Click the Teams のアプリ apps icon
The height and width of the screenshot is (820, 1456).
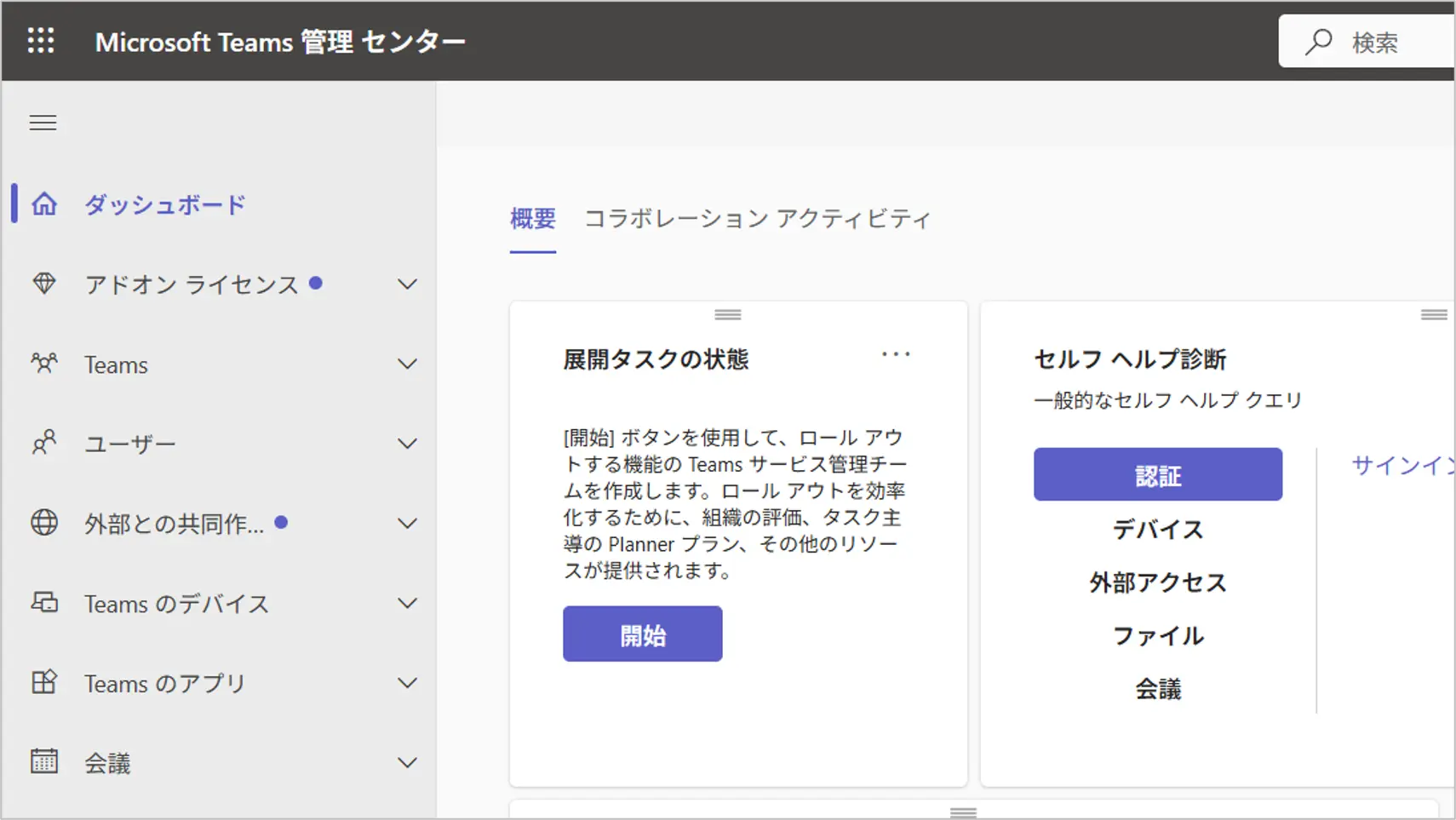(x=44, y=682)
